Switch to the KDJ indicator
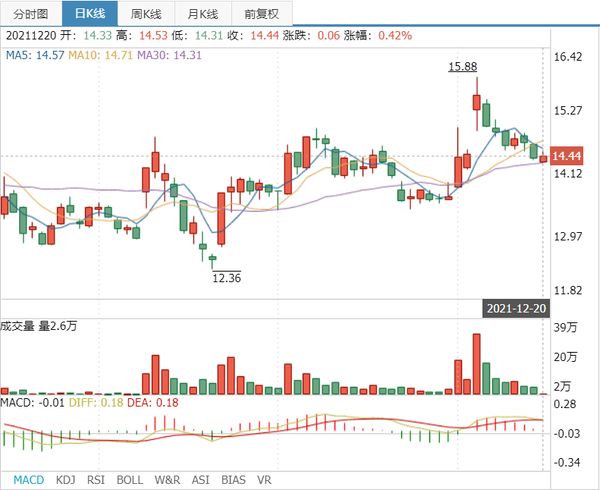The width and height of the screenshot is (600, 490). [x=66, y=479]
